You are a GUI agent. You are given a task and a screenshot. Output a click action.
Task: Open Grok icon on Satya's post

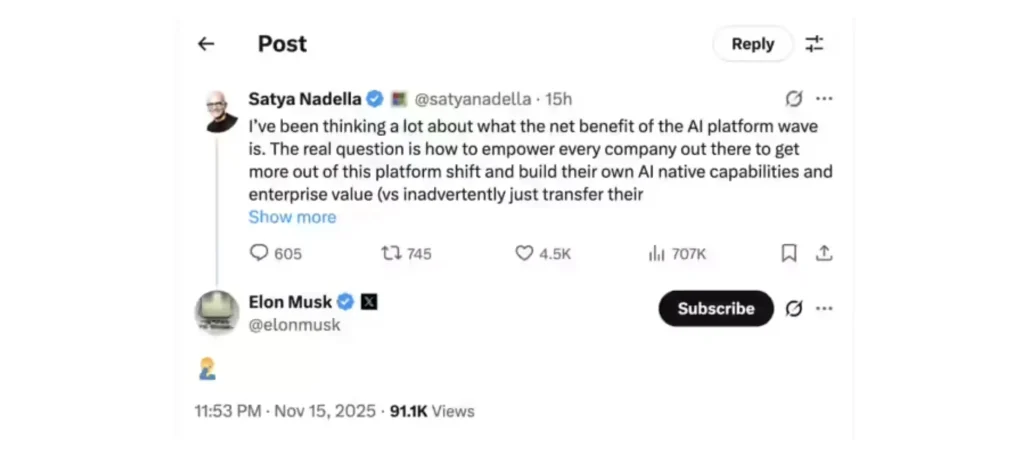coord(794,99)
